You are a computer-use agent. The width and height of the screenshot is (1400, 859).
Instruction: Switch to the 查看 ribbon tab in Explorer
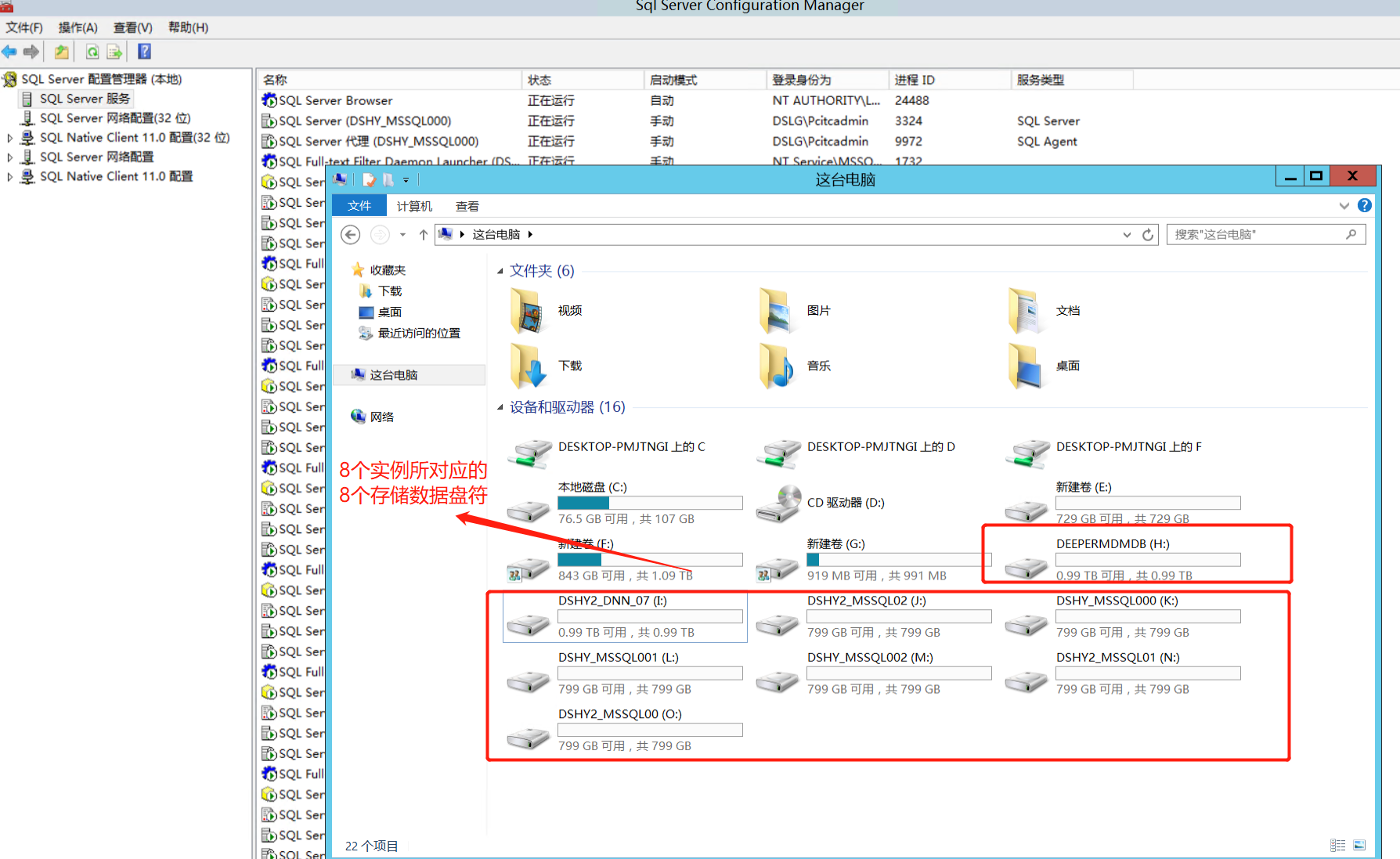(467, 206)
